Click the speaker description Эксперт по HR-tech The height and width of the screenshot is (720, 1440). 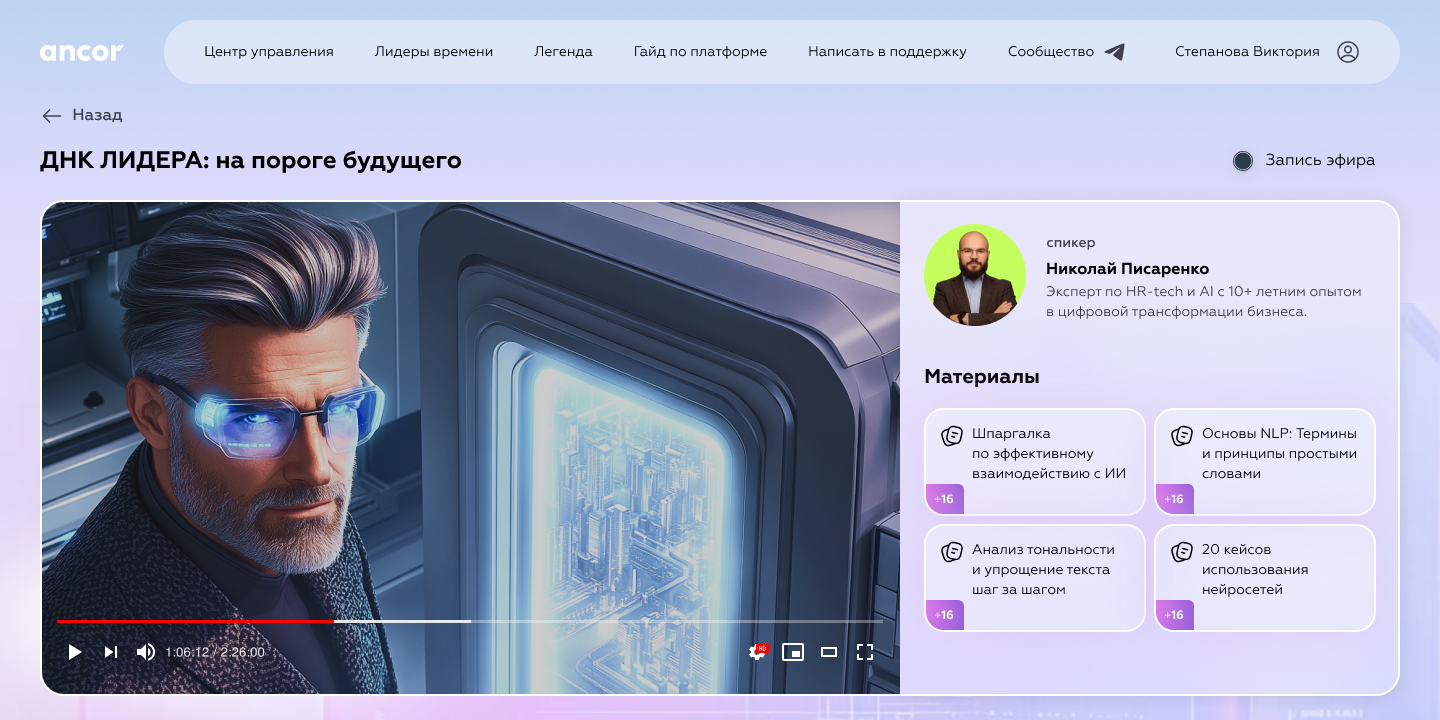1204,302
